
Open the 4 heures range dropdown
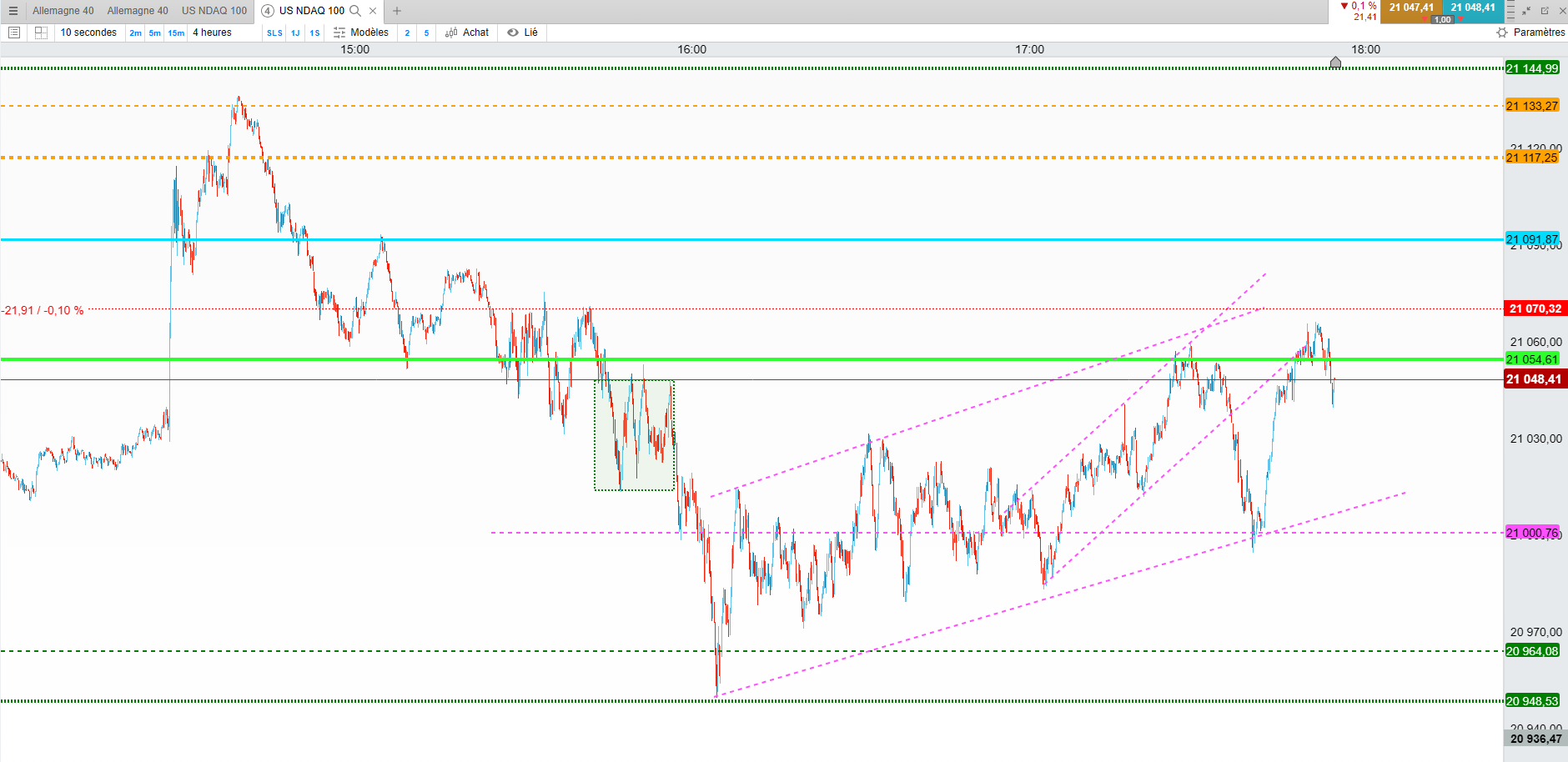pyautogui.click(x=213, y=33)
